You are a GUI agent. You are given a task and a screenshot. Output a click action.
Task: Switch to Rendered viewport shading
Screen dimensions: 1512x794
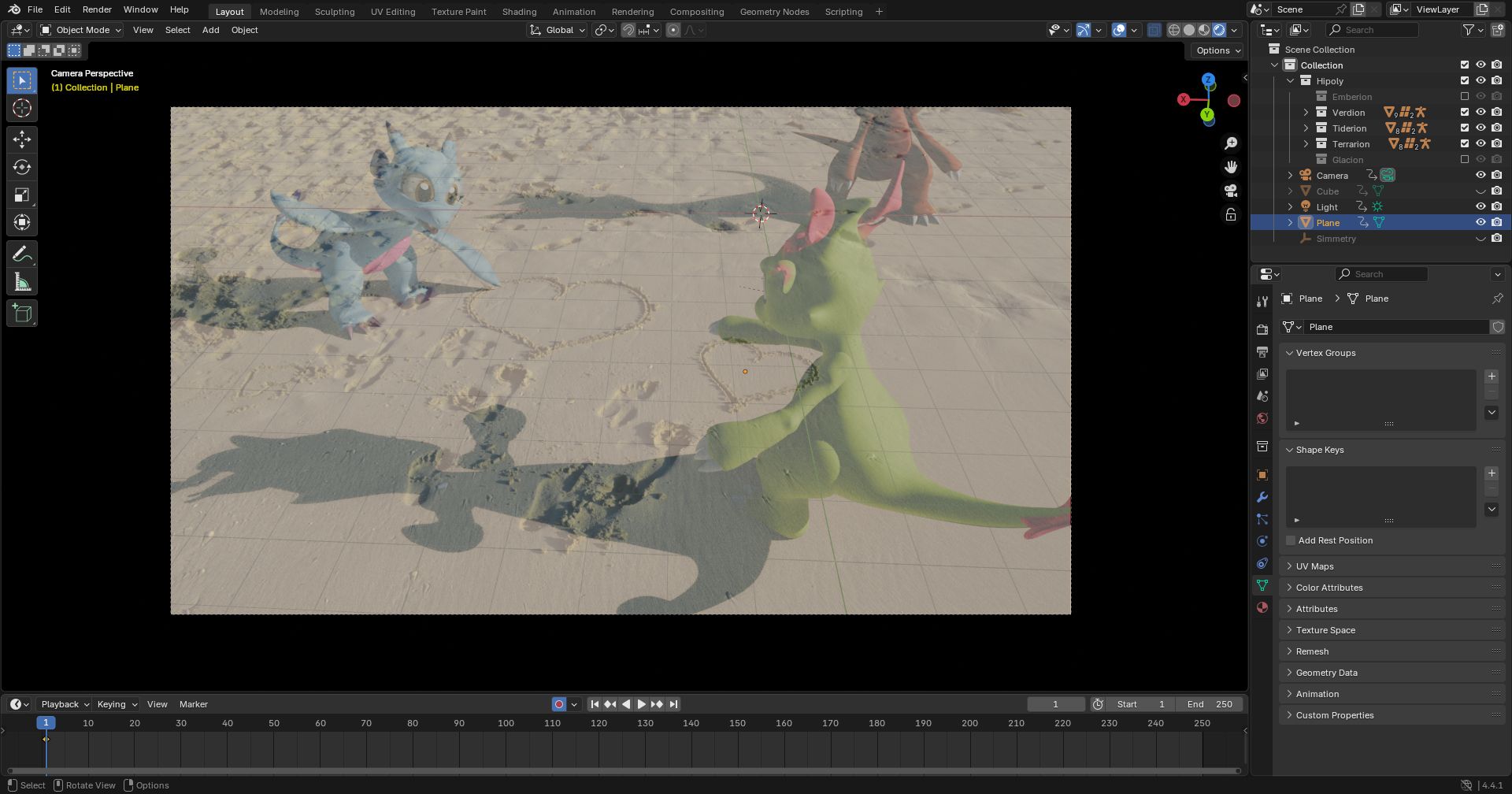[1219, 30]
